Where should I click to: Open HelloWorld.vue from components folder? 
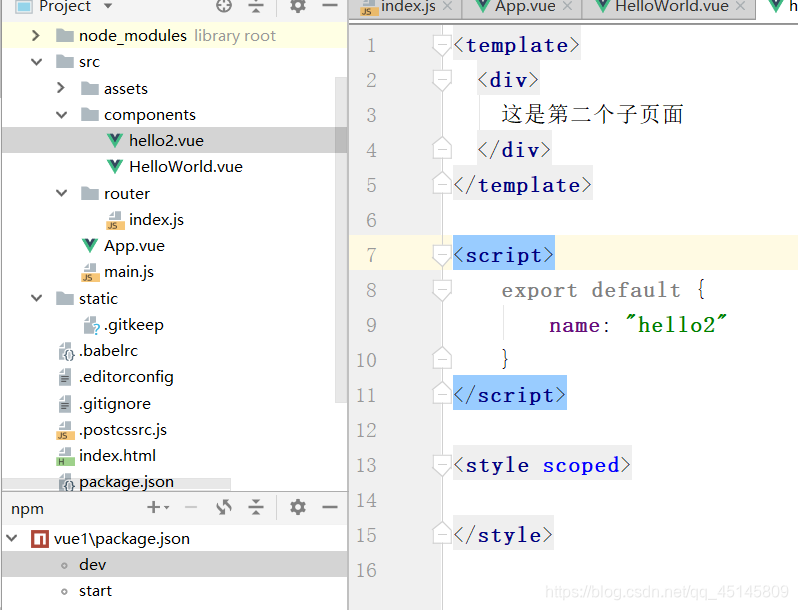point(175,167)
